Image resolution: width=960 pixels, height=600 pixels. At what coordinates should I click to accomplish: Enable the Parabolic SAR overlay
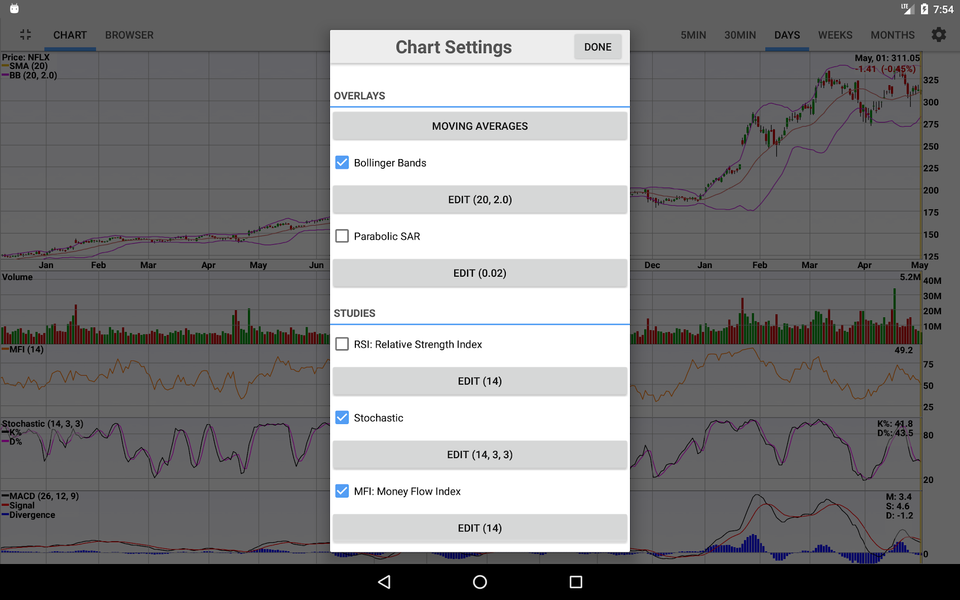click(342, 236)
